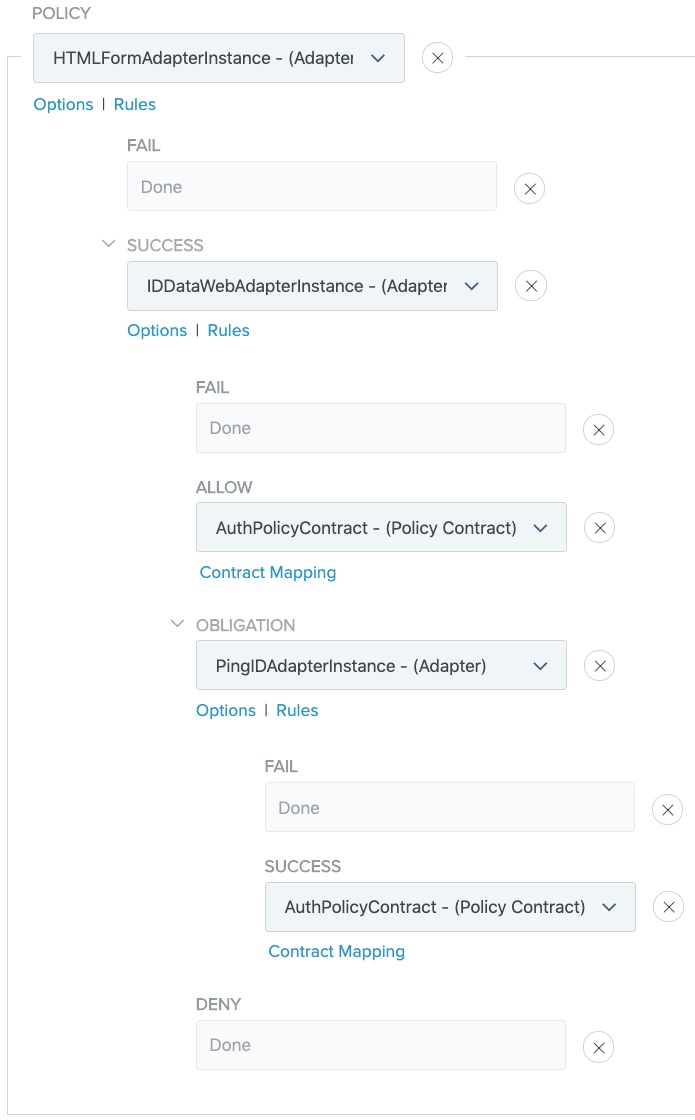The width and height of the screenshot is (695, 1120).
Task: Collapse the SUCCESS branch of HTMLFormAdapterInstance
Action: pos(109,244)
